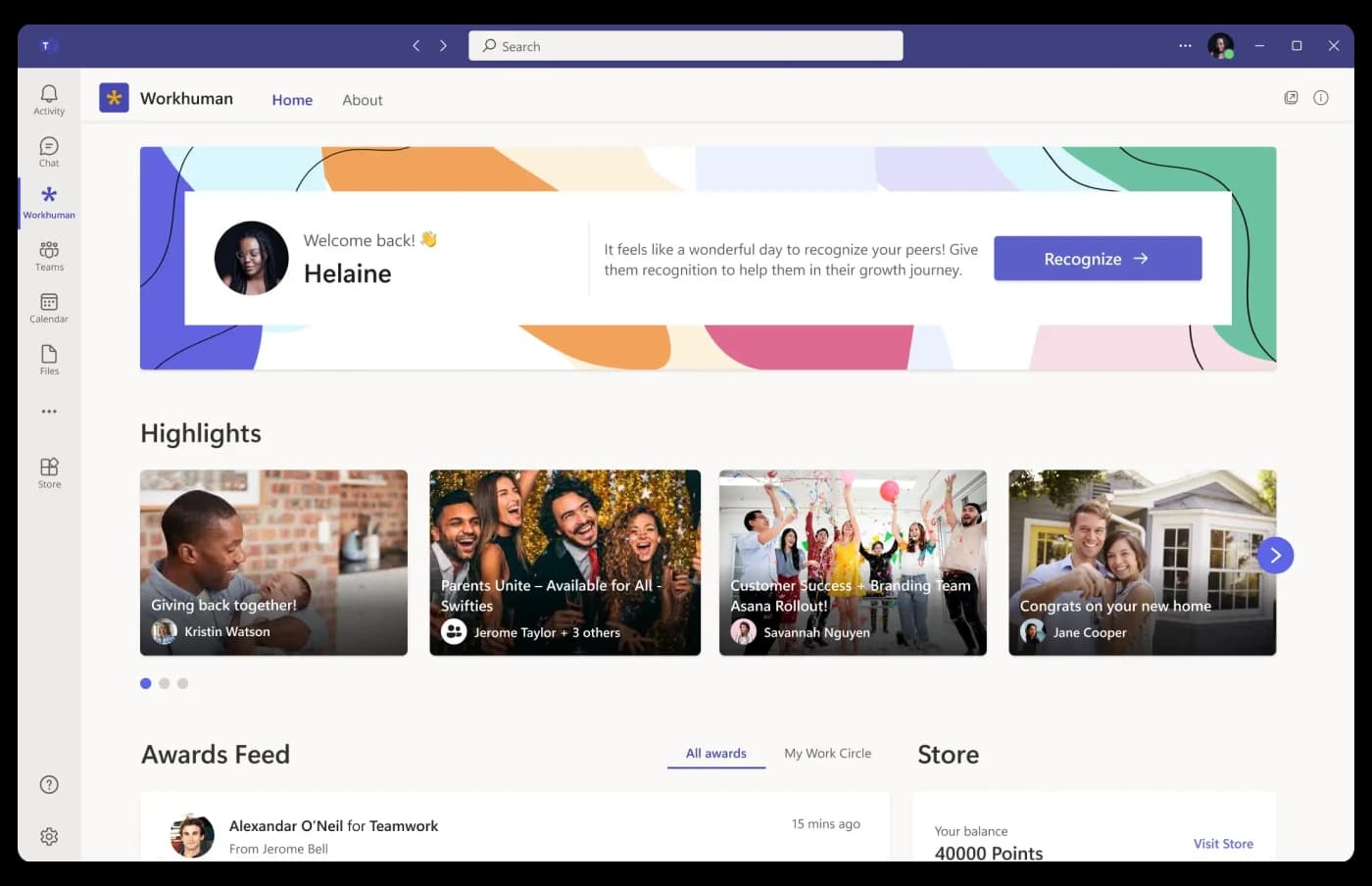Switch to the About tab
The image size is (1372, 886).
(x=362, y=99)
